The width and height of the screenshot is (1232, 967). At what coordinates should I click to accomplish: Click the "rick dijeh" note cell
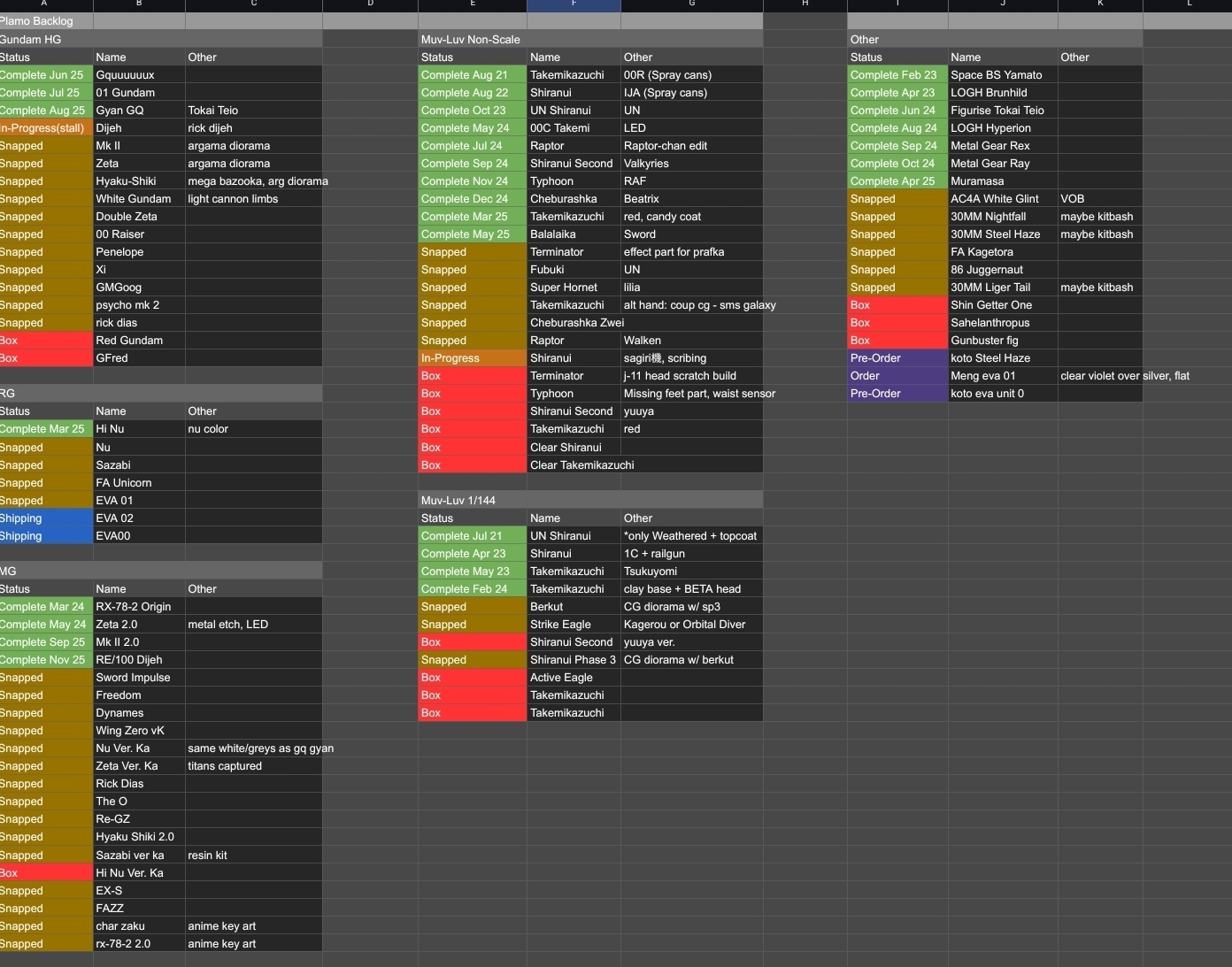pos(254,128)
